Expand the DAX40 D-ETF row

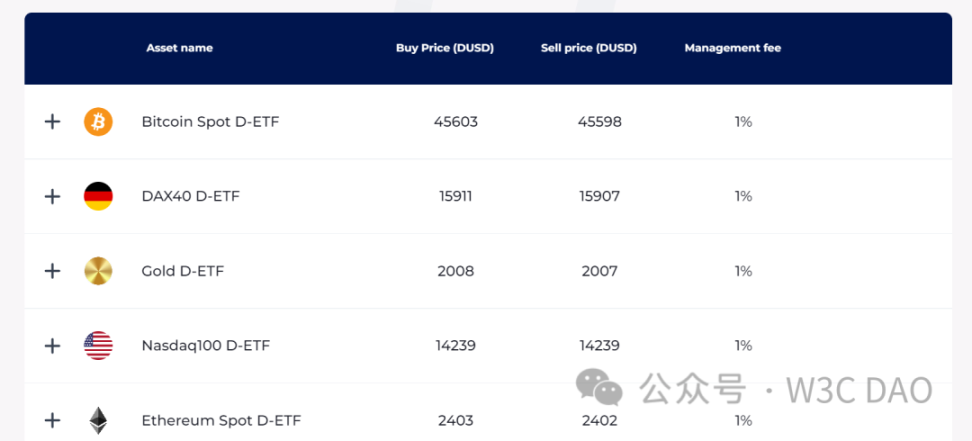(x=53, y=196)
